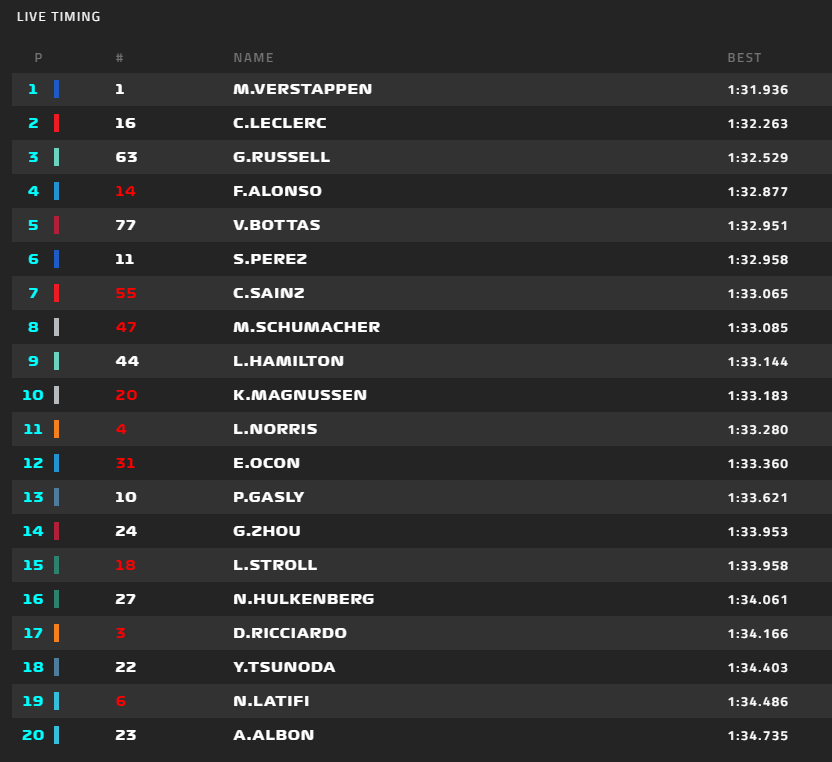Click the blue team color bar beside M.Verstappen
The height and width of the screenshot is (762, 832).
click(x=57, y=89)
